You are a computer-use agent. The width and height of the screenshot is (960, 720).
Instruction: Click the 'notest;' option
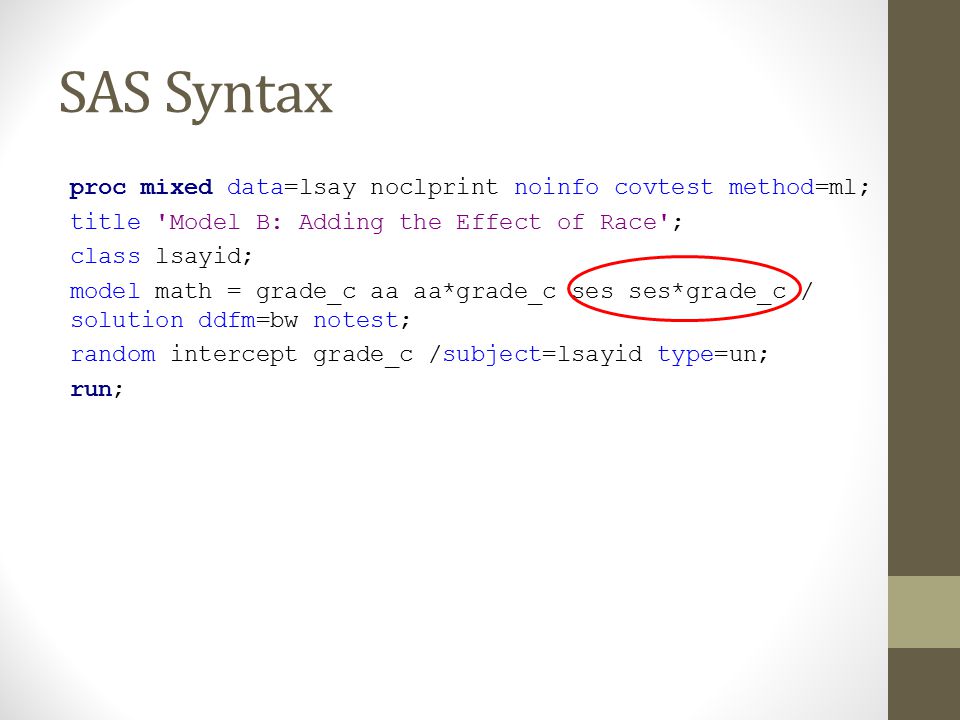pos(362,320)
